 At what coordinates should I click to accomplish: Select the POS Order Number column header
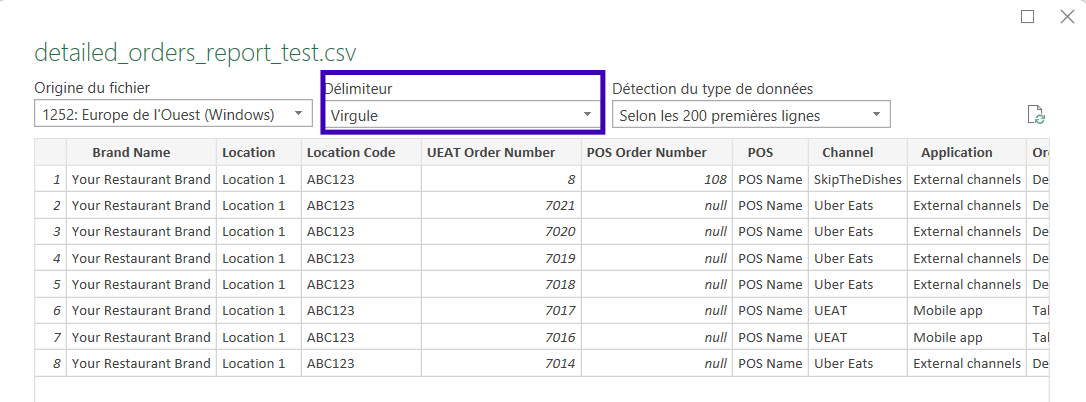[x=657, y=152]
